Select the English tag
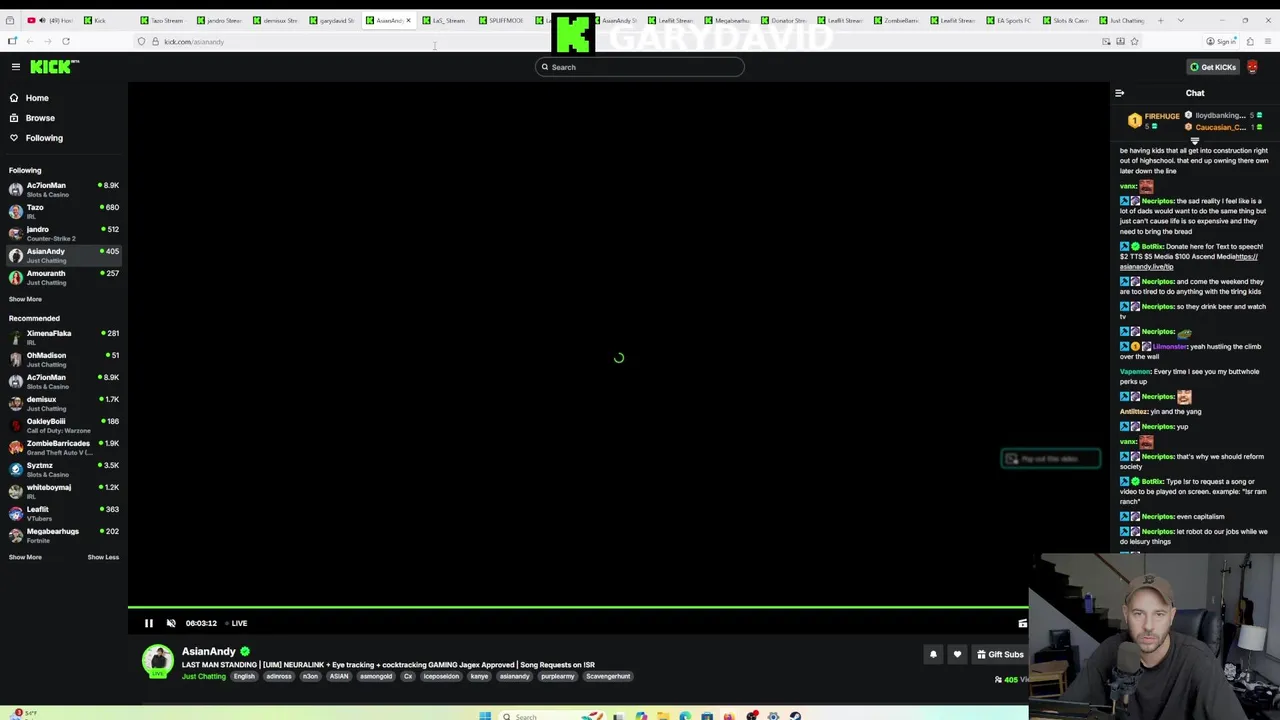Image resolution: width=1280 pixels, height=720 pixels. pos(244,677)
